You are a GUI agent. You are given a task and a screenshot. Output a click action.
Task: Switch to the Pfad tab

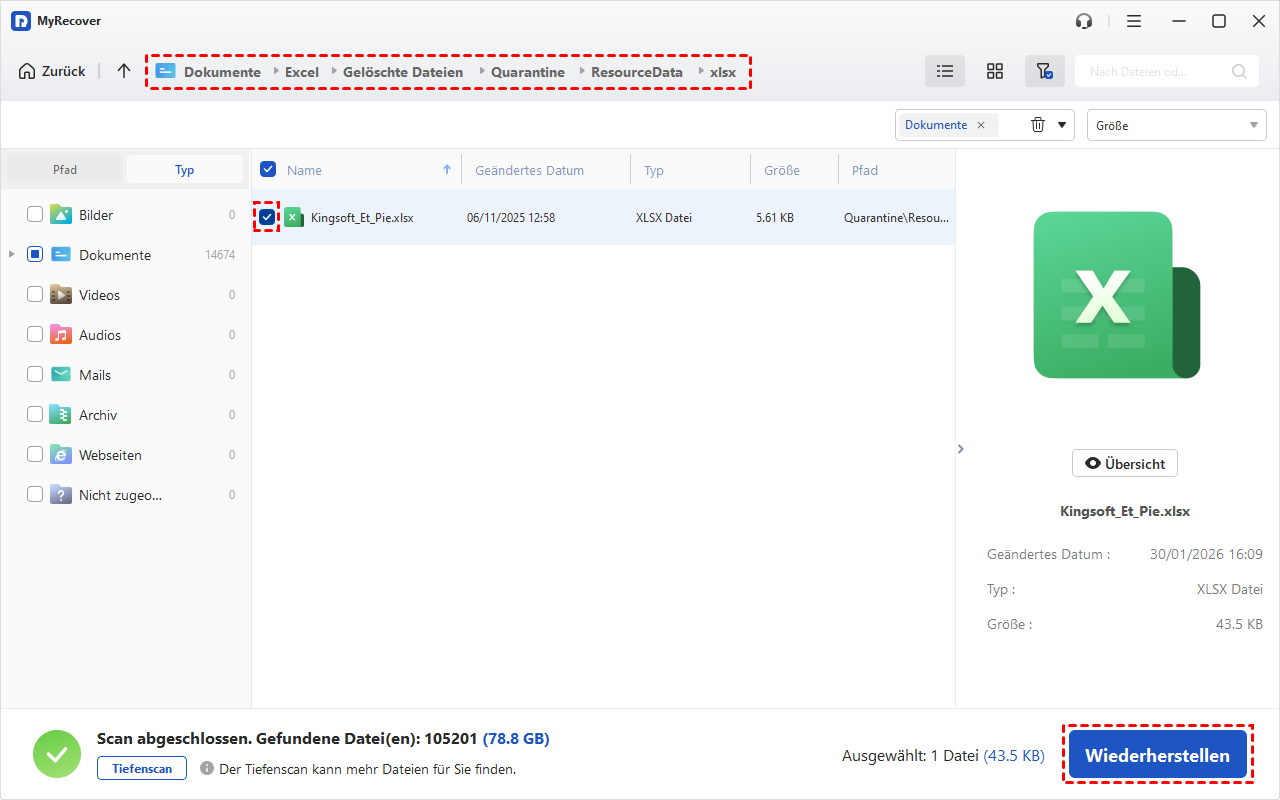tap(65, 170)
